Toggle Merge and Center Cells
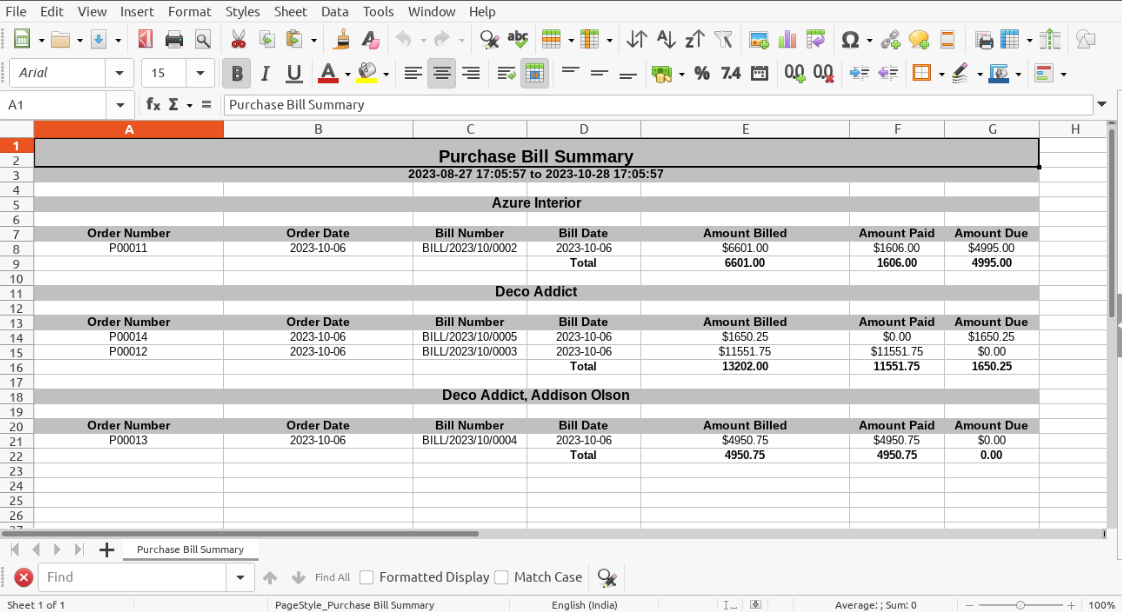Viewport: 1122px width, 612px height. pyautogui.click(x=535, y=73)
